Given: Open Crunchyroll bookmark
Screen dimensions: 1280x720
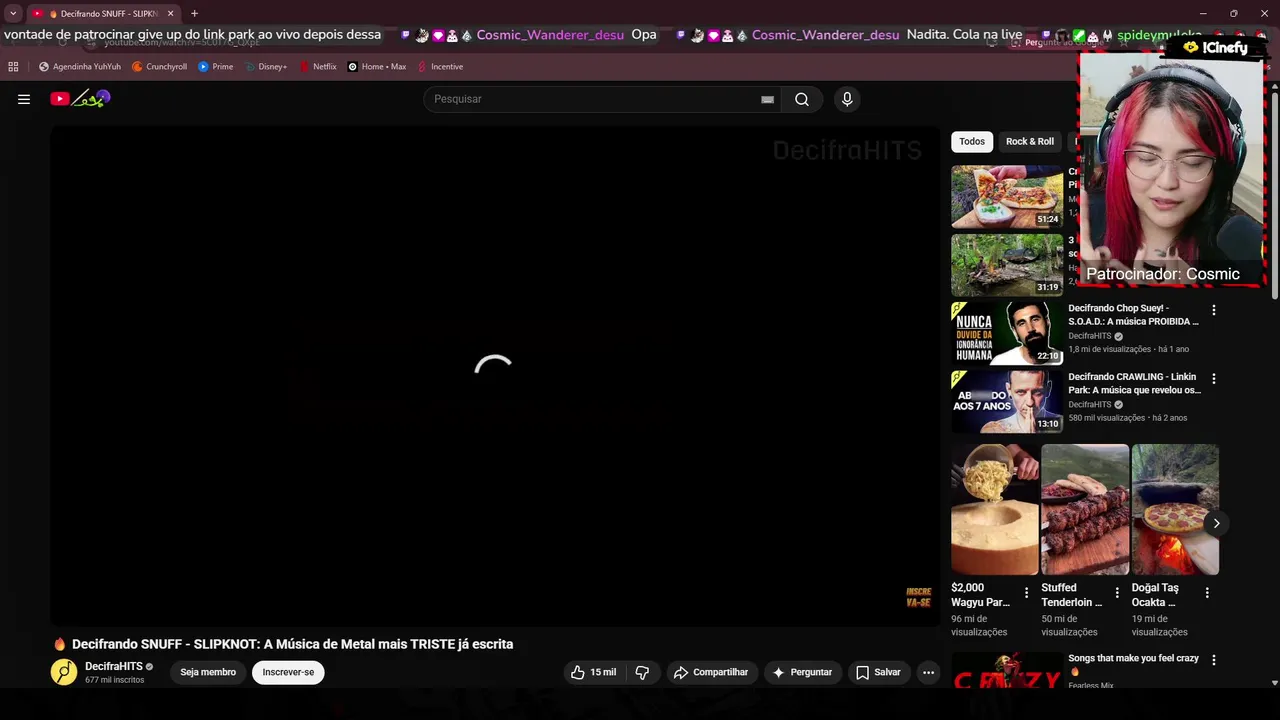Looking at the screenshot, I should 160,67.
